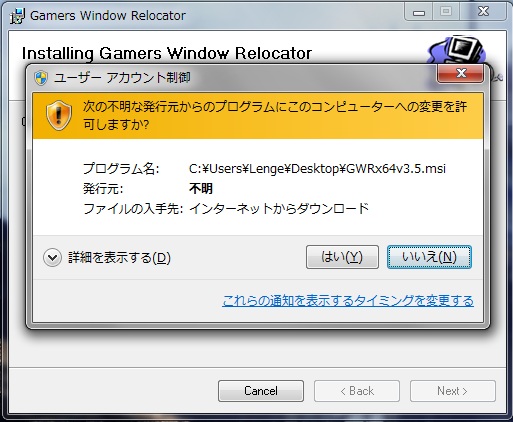Deny the program by clicking いいえ(N)

point(429,257)
